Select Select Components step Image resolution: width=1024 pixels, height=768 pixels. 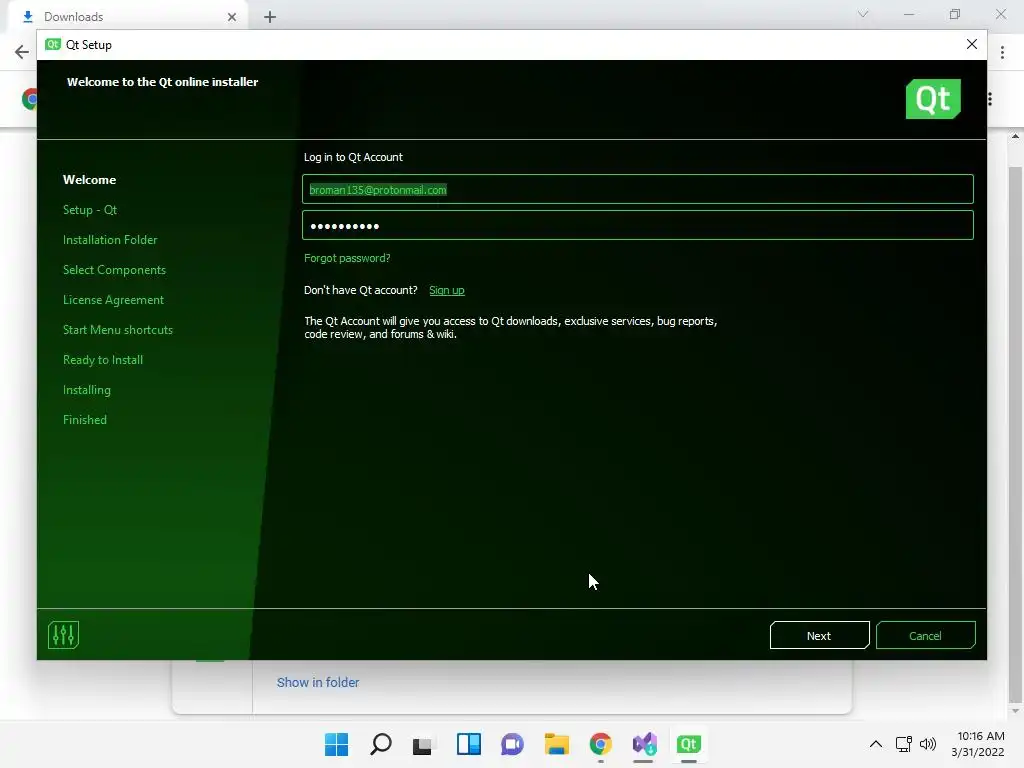(114, 270)
